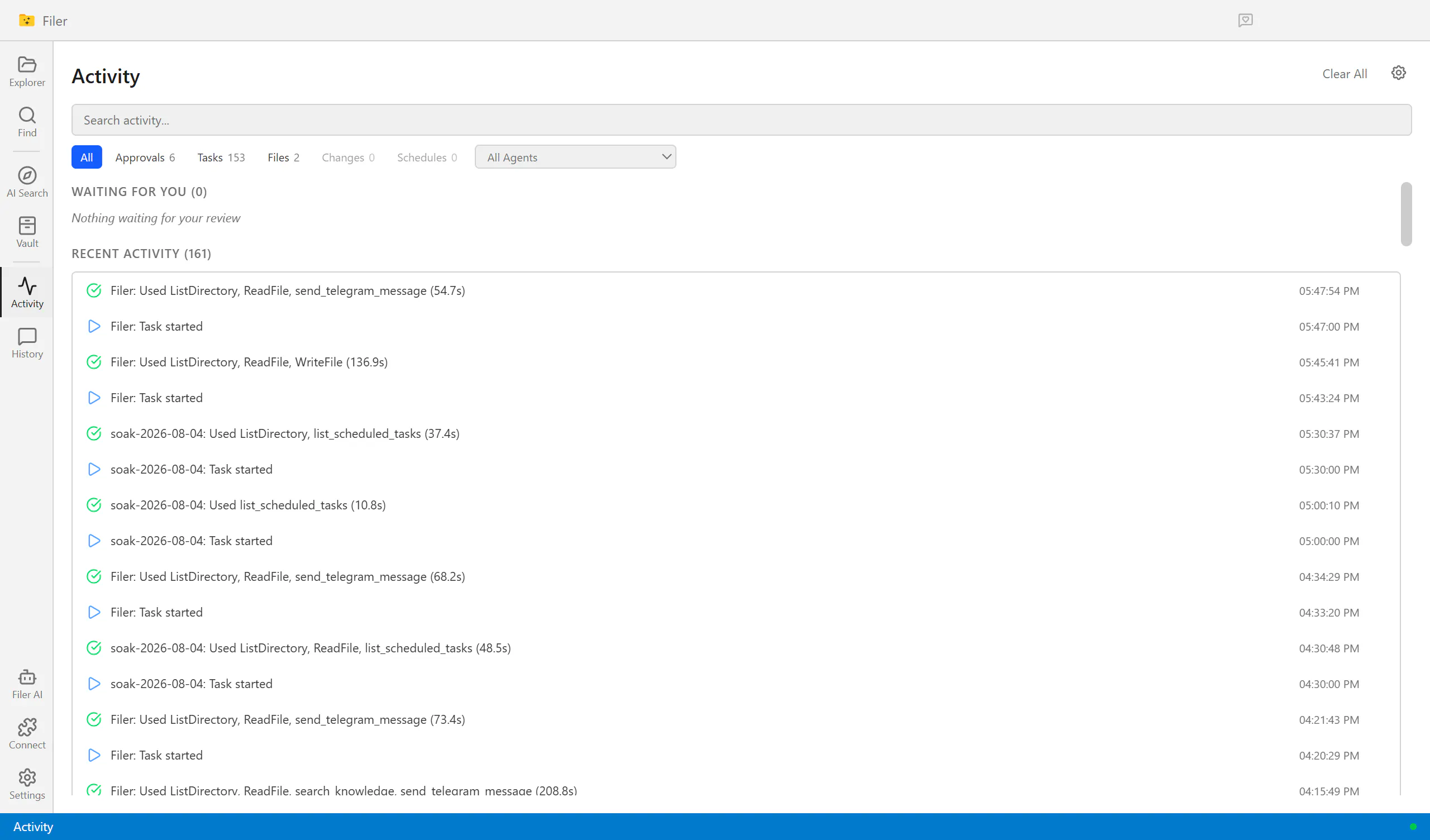Screen dimensions: 1430x840
Task: Click the 05:30:00 PM timestamp
Action: [1329, 470]
